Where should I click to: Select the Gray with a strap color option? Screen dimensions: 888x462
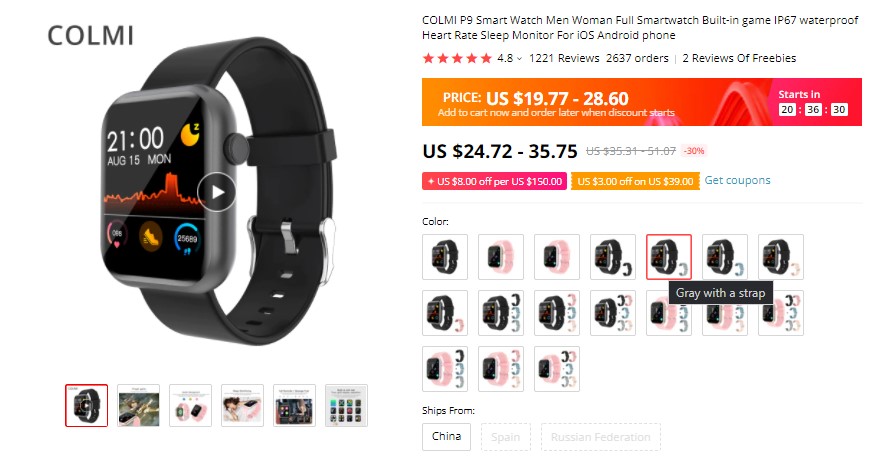669,257
